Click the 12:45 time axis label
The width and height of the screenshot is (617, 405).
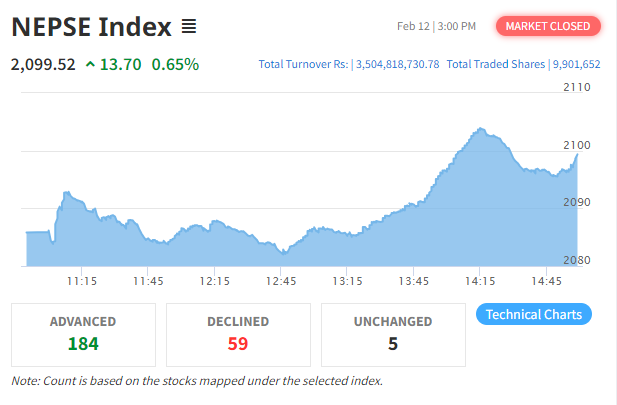[x=281, y=281]
